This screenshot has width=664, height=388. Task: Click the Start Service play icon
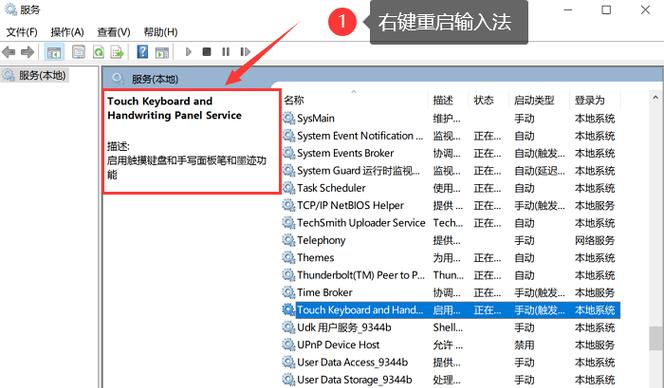[188, 52]
